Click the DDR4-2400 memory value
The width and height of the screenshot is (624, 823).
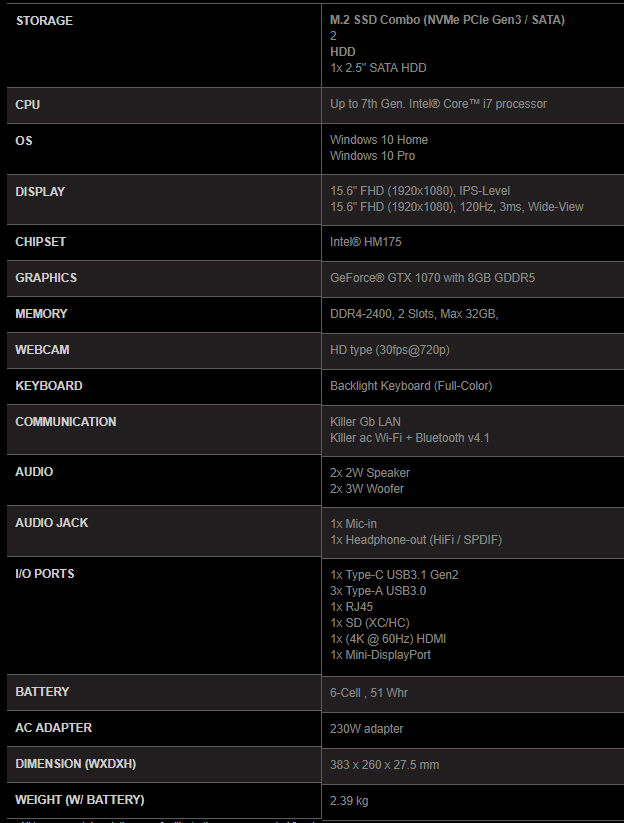point(414,314)
